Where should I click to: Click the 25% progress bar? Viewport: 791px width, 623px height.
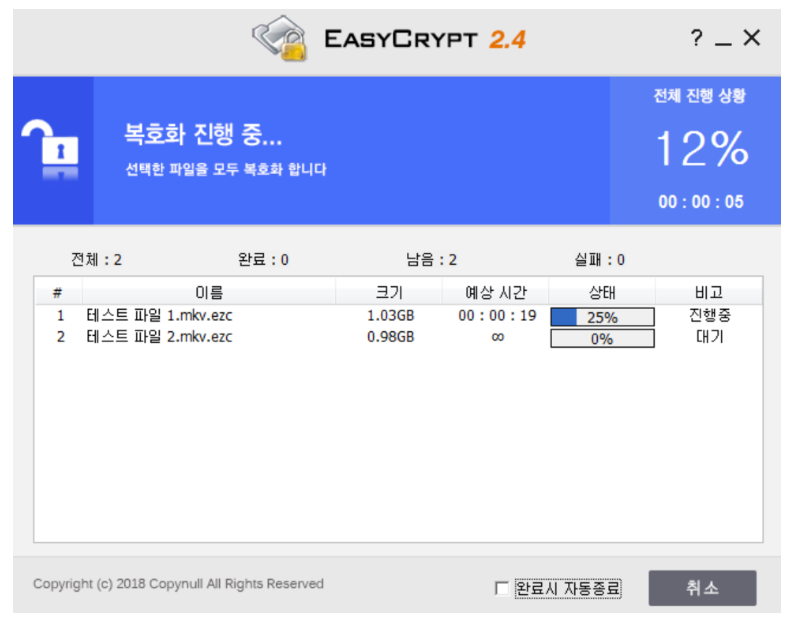[602, 317]
